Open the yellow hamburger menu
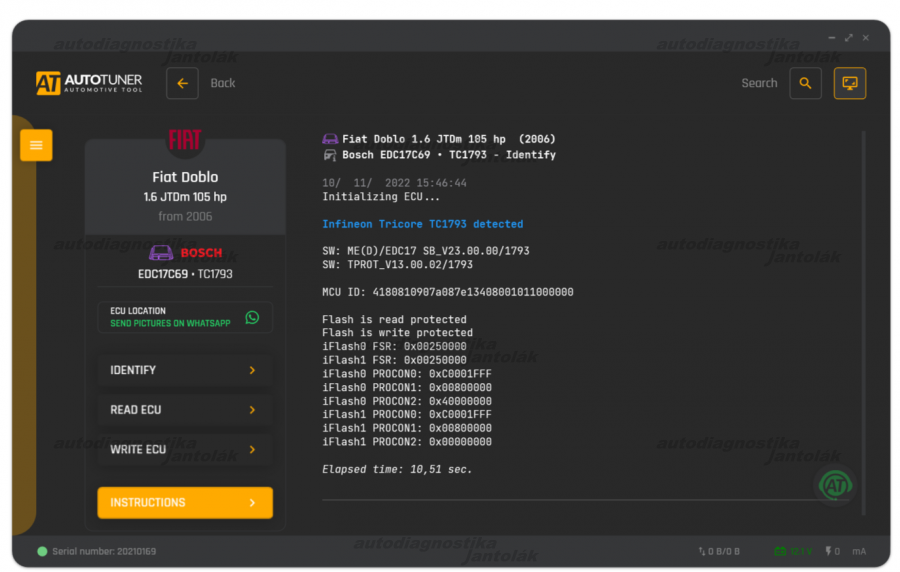The height and width of the screenshot is (572, 900). [x=36, y=145]
